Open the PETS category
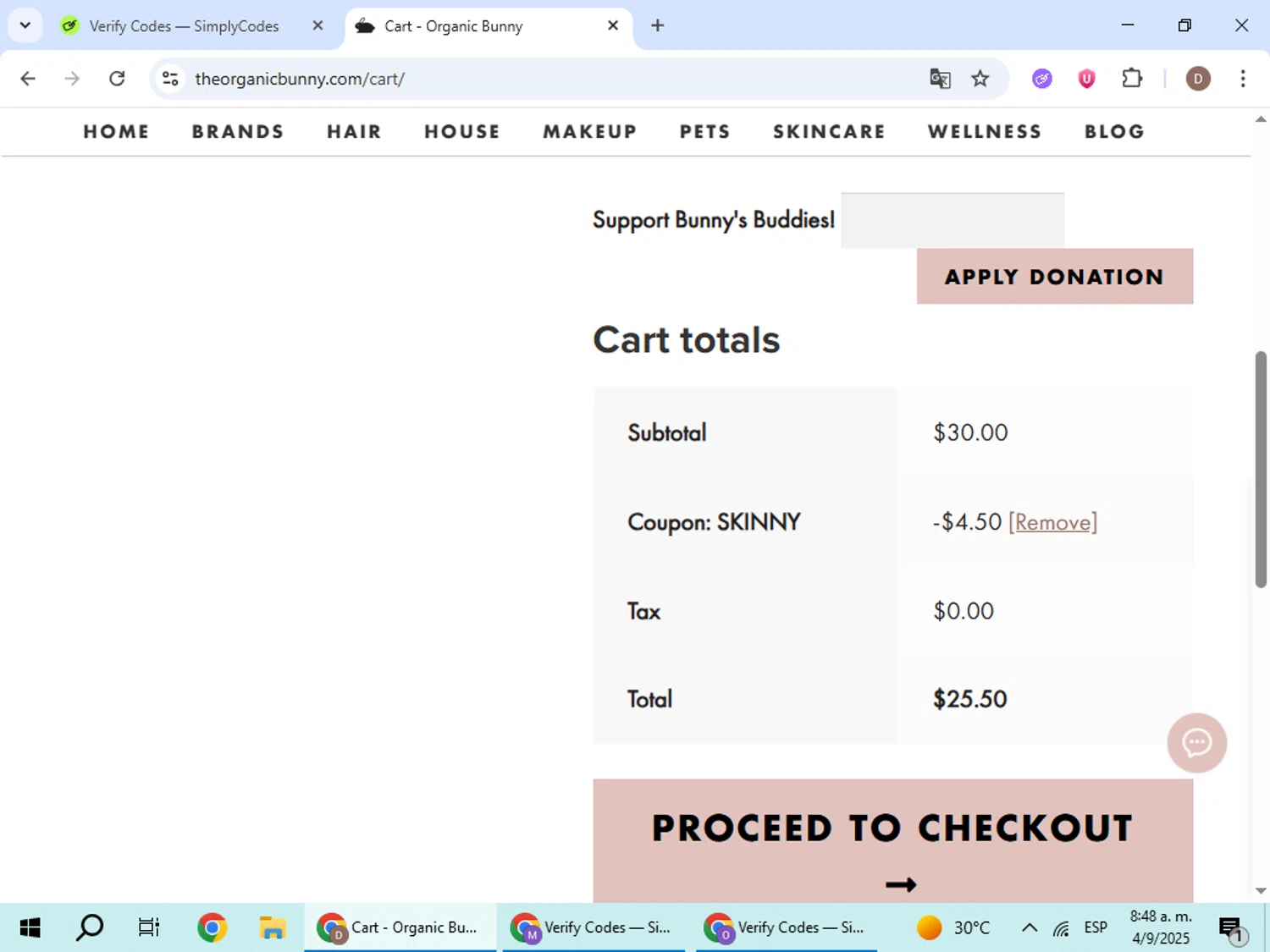 [x=704, y=131]
